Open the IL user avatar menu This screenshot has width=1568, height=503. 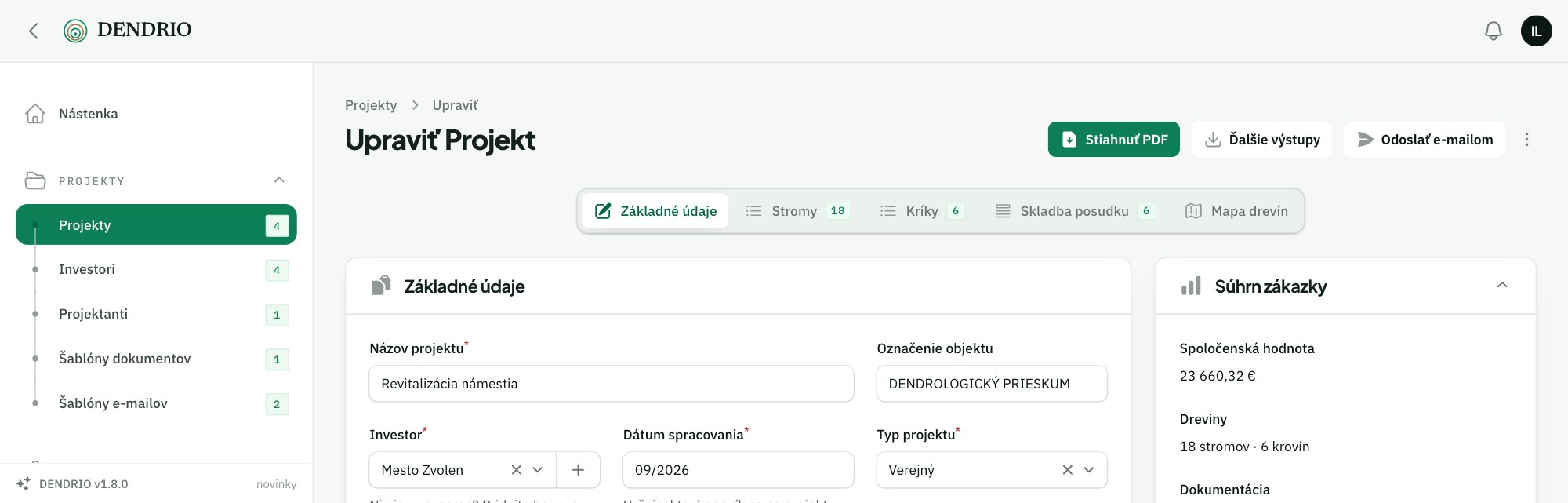click(x=1537, y=31)
